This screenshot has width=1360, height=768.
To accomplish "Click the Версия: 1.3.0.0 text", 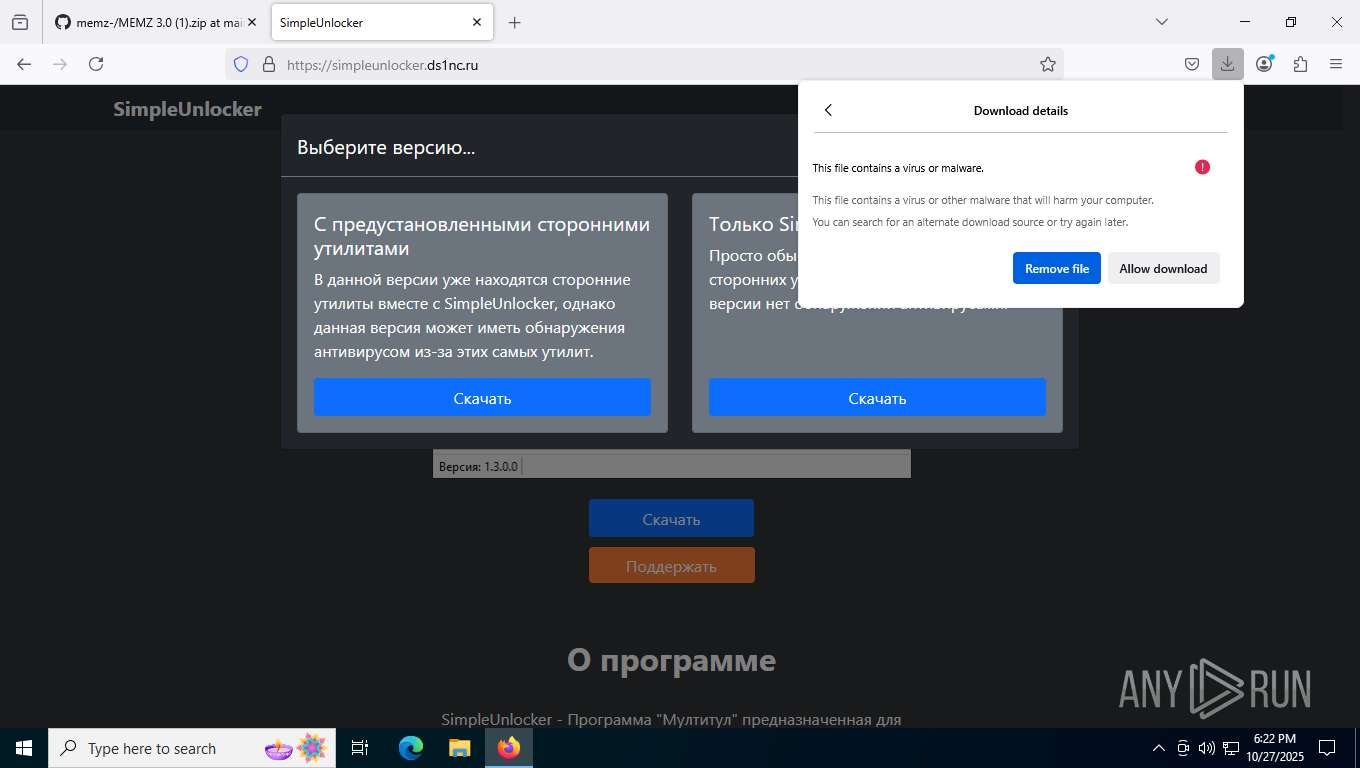I will pos(478,467).
